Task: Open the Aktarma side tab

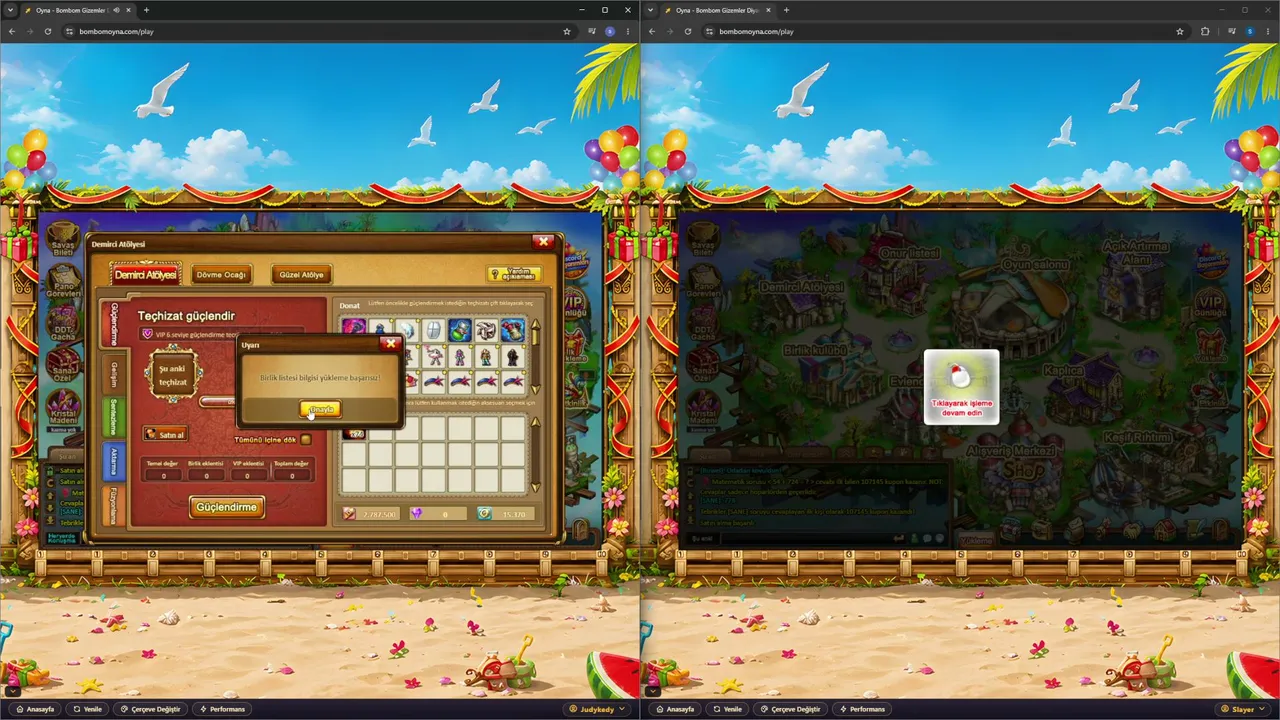Action: [113, 462]
